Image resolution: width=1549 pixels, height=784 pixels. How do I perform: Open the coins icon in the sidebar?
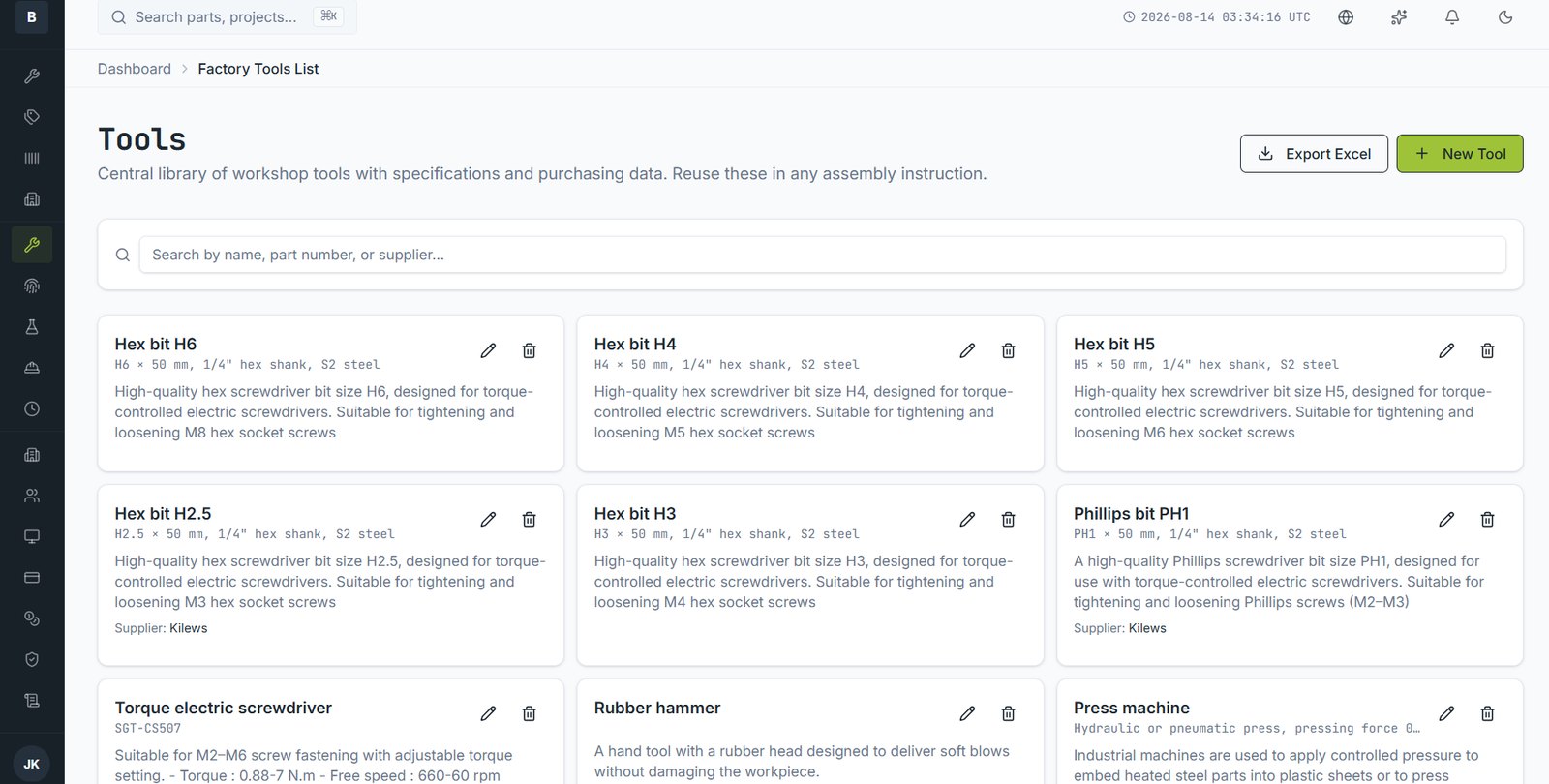click(x=32, y=618)
